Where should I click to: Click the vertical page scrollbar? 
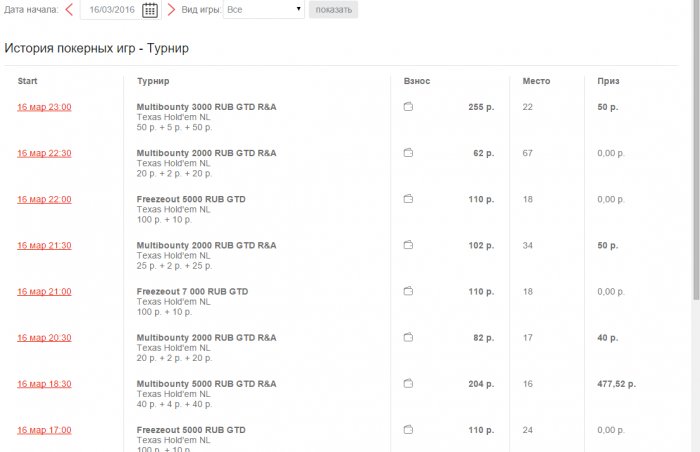coord(695,150)
